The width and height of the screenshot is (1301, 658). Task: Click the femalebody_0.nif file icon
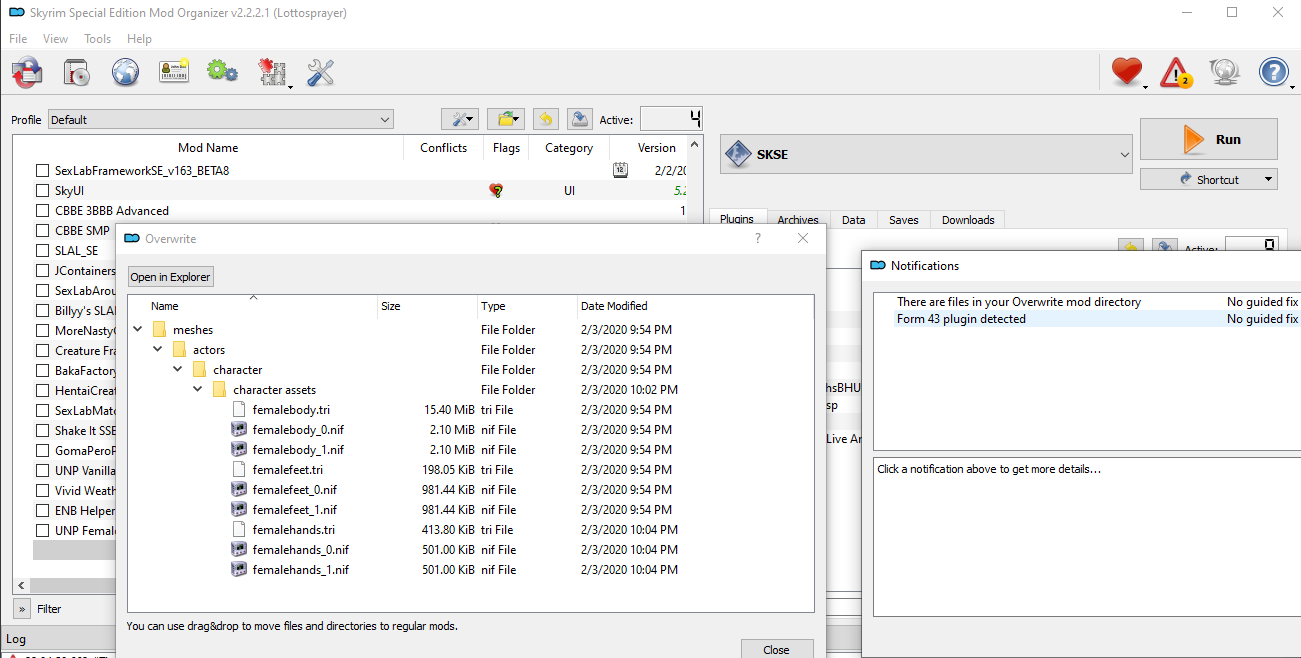click(238, 430)
